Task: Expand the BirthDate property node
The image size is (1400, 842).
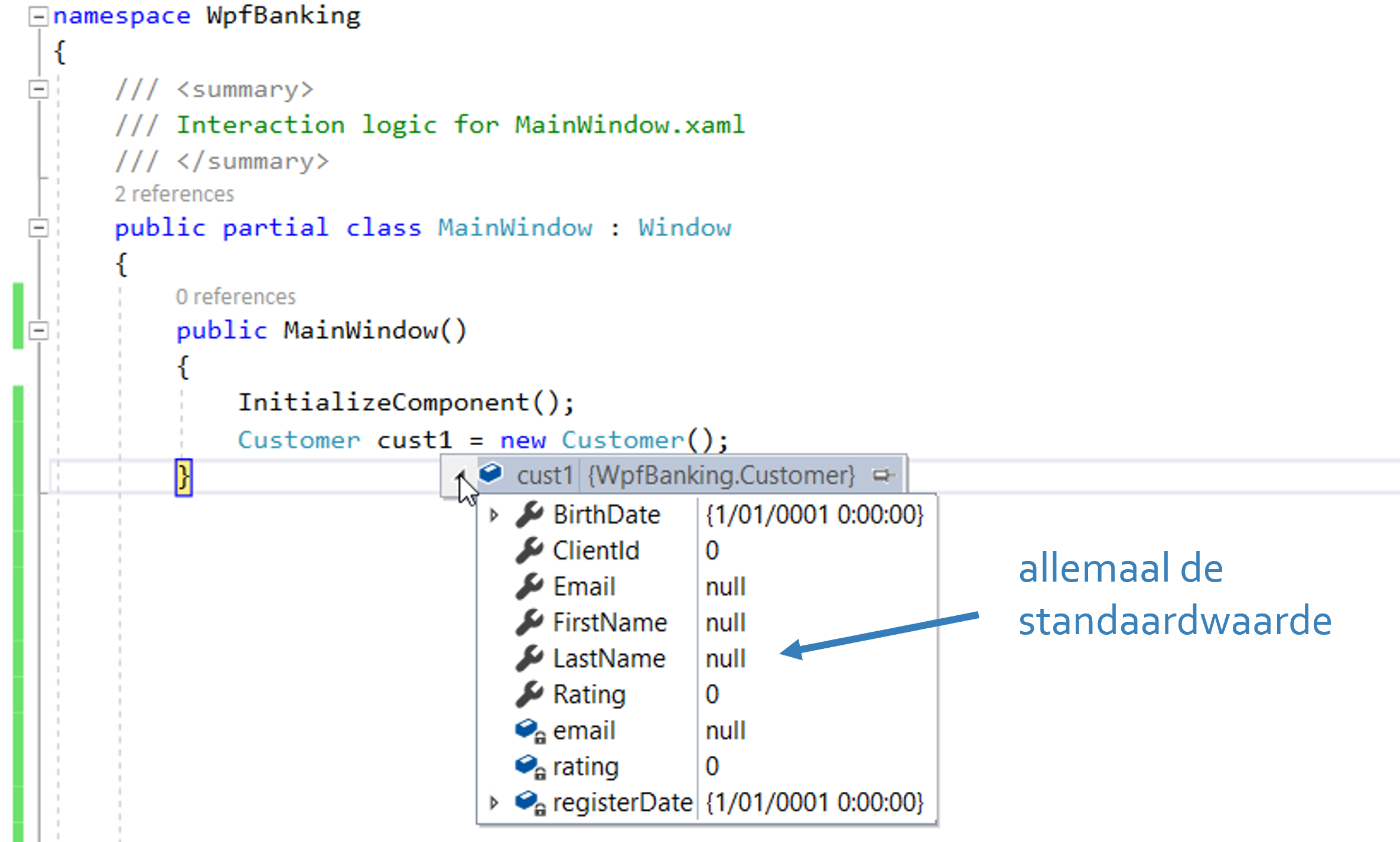Action: click(x=494, y=515)
